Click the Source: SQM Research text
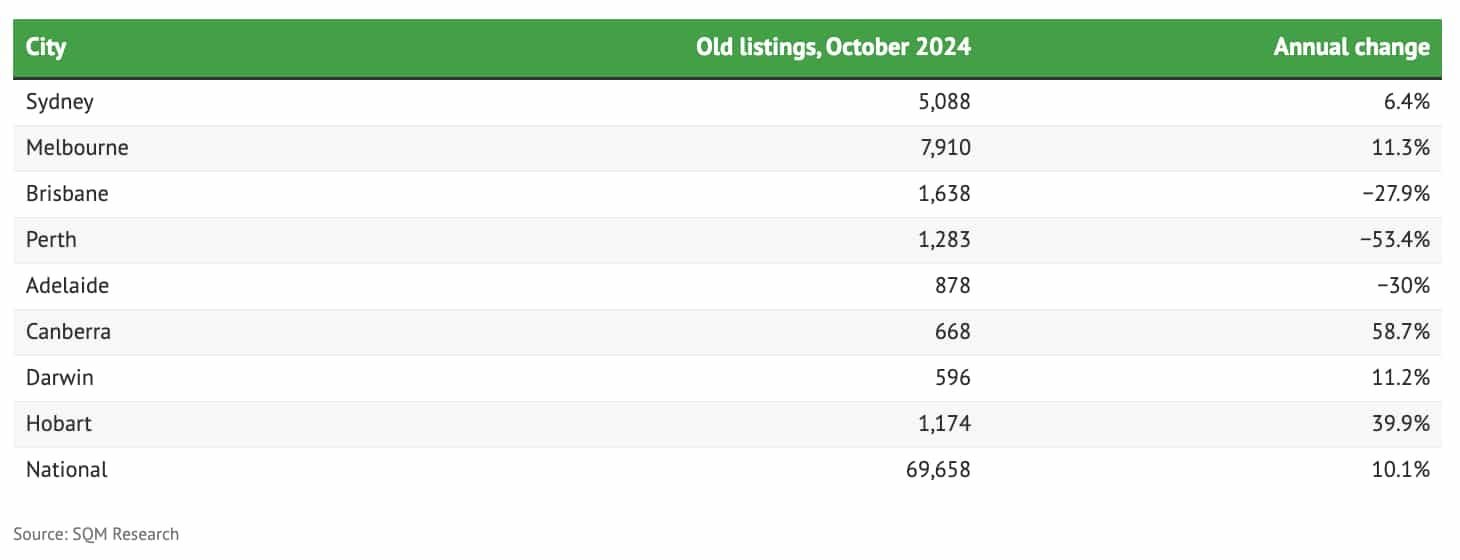 96,534
